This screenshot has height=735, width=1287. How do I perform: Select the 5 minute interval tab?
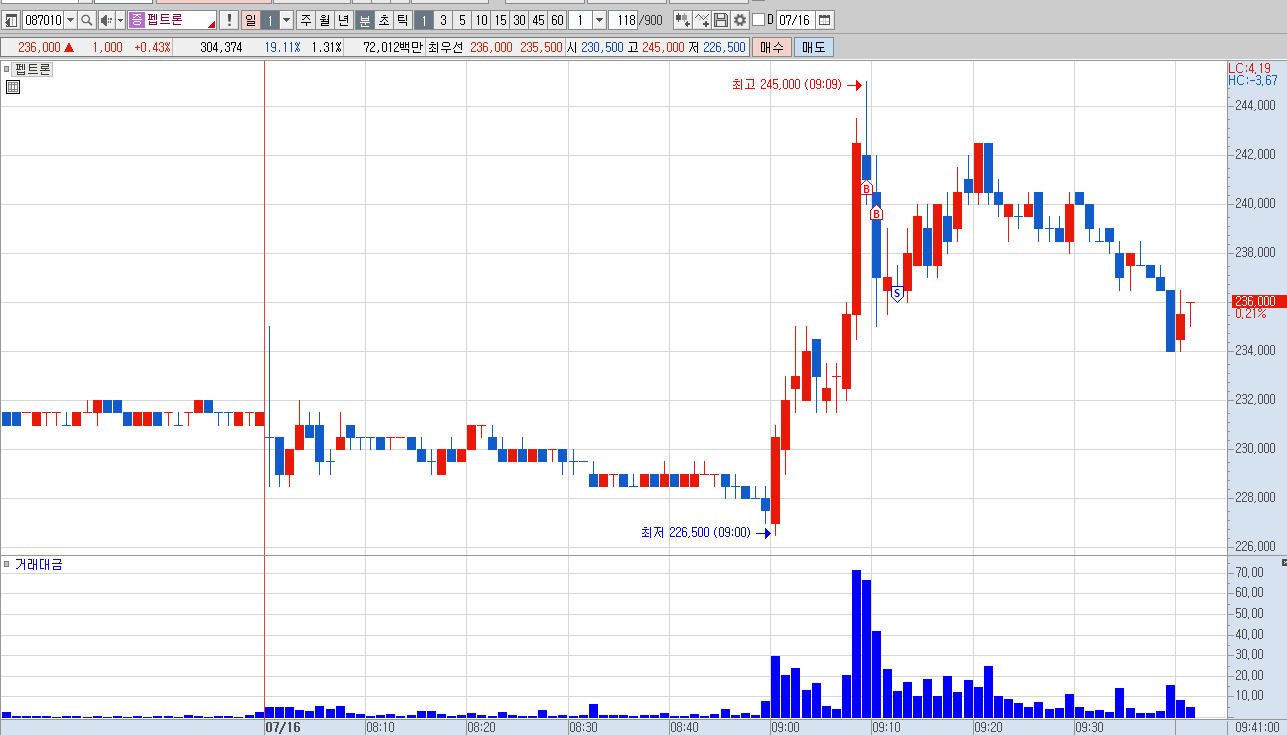click(x=462, y=20)
